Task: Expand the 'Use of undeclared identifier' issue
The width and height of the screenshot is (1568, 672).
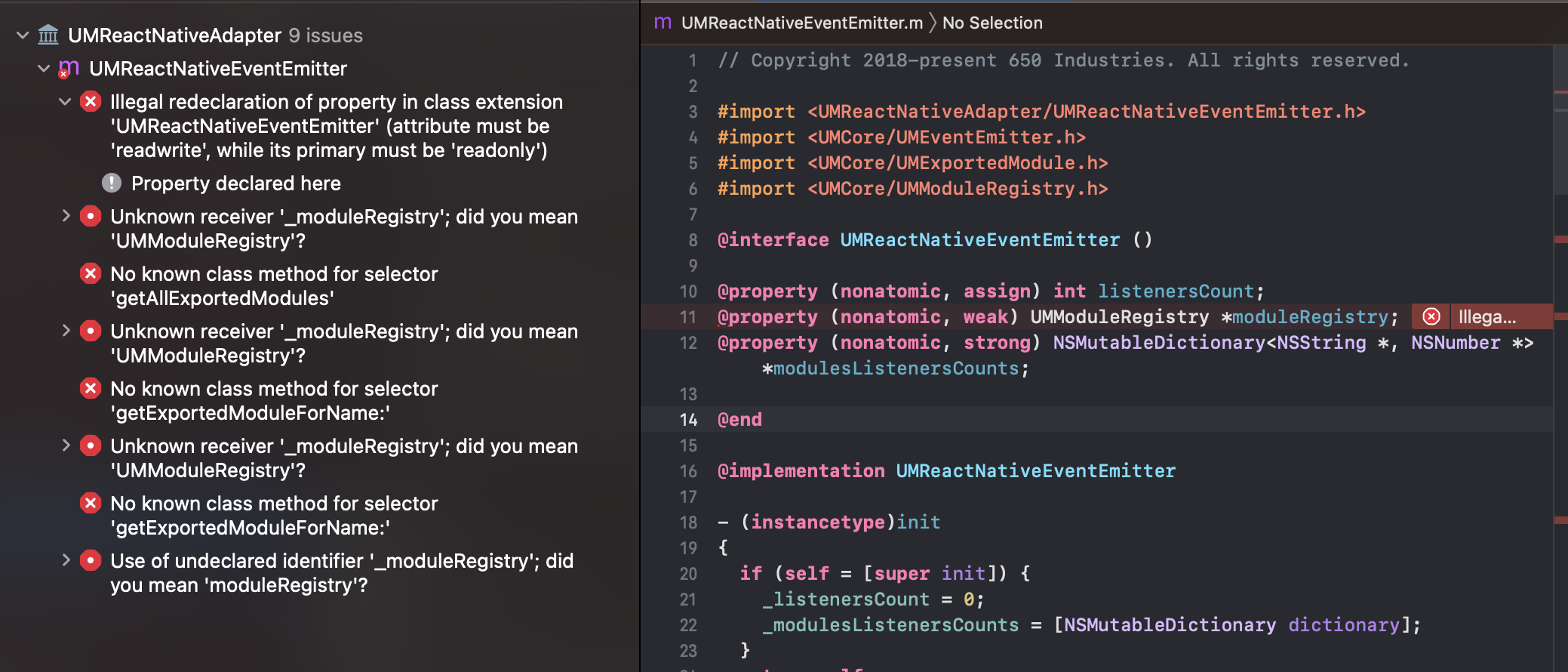Action: 66,560
